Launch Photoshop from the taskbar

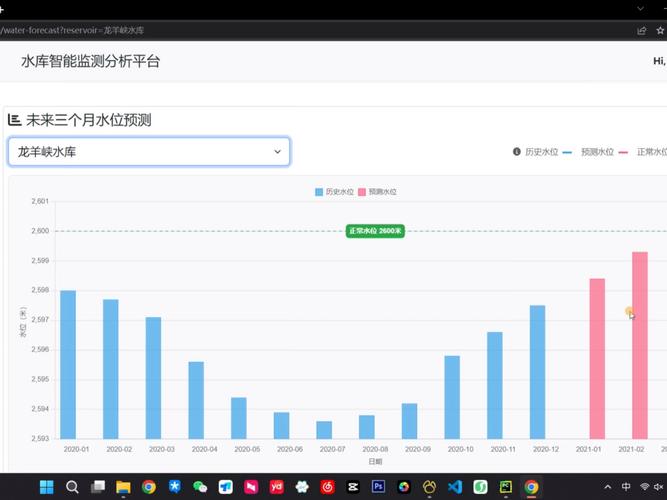pyautogui.click(x=378, y=487)
